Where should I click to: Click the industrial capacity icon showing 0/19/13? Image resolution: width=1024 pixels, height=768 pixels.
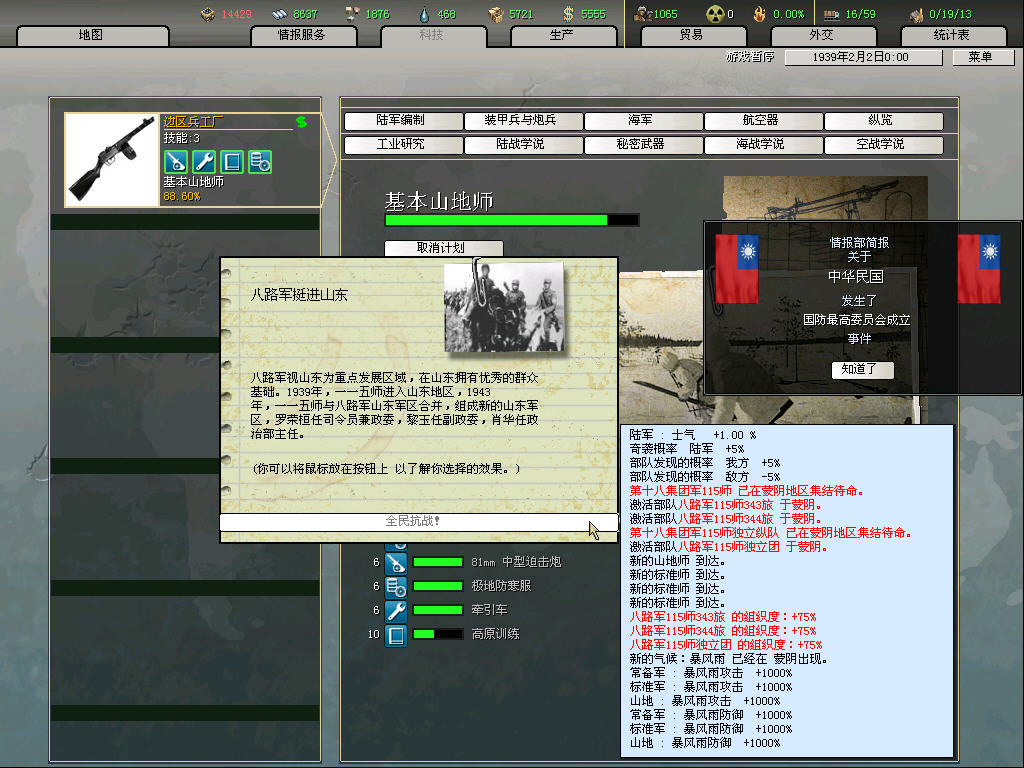pos(917,14)
